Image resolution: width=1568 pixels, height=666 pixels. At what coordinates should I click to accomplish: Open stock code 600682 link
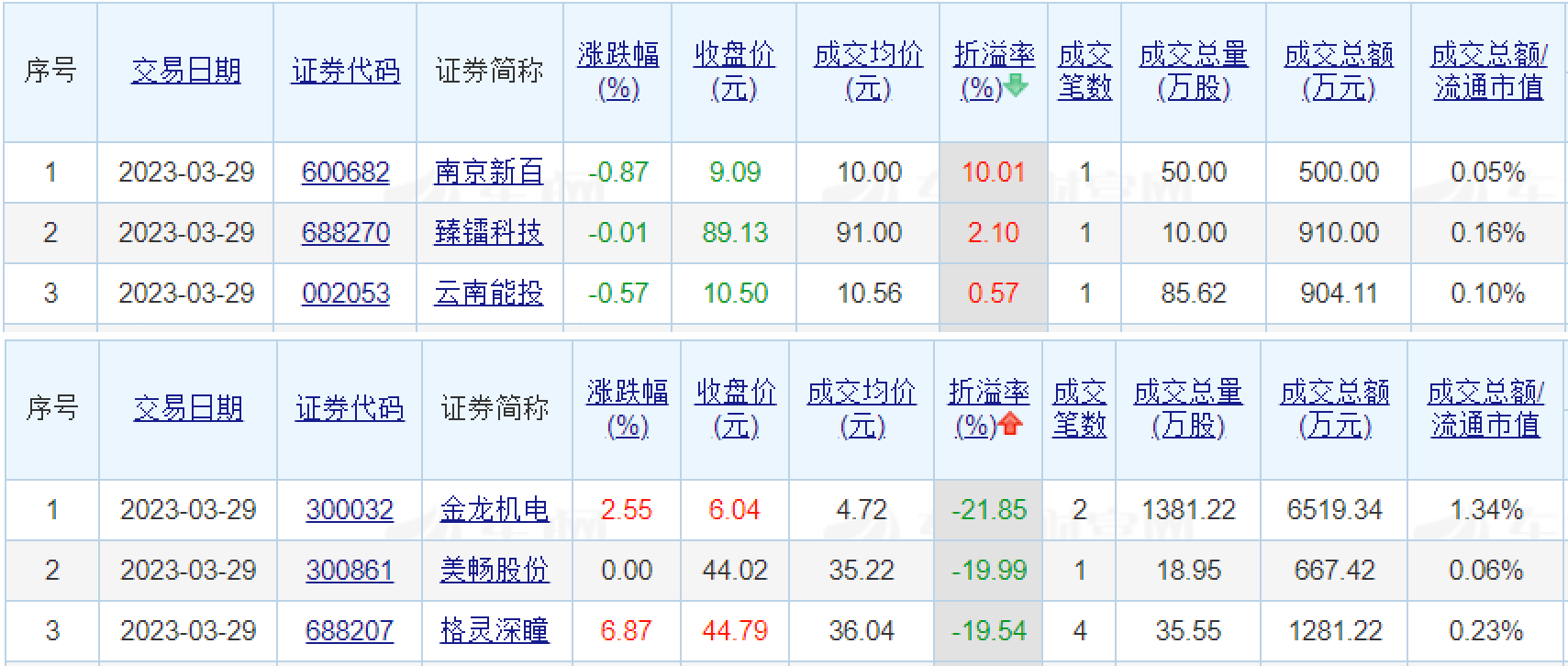pyautogui.click(x=345, y=172)
